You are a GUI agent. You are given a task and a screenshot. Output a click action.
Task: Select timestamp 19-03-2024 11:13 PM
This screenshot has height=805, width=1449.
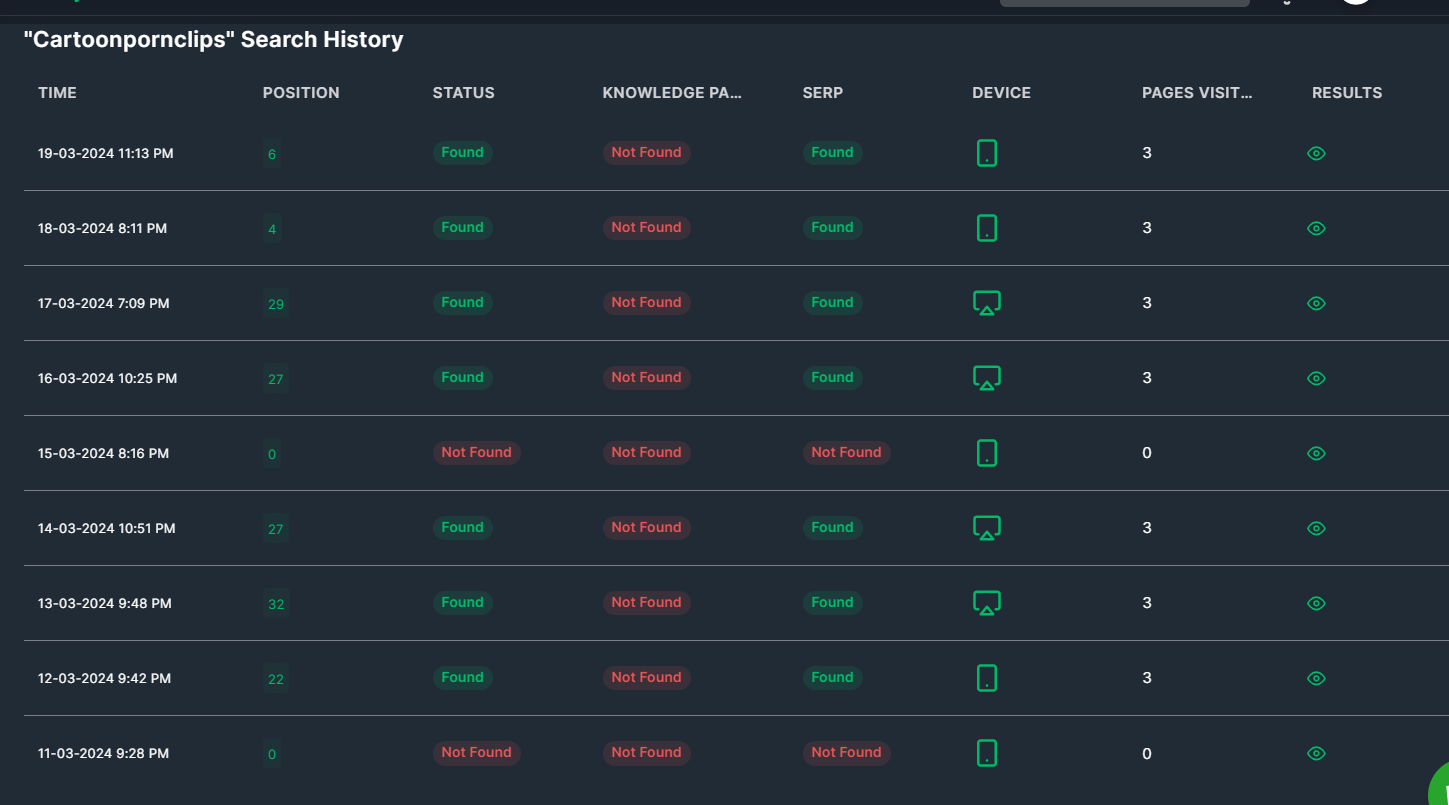pos(106,154)
